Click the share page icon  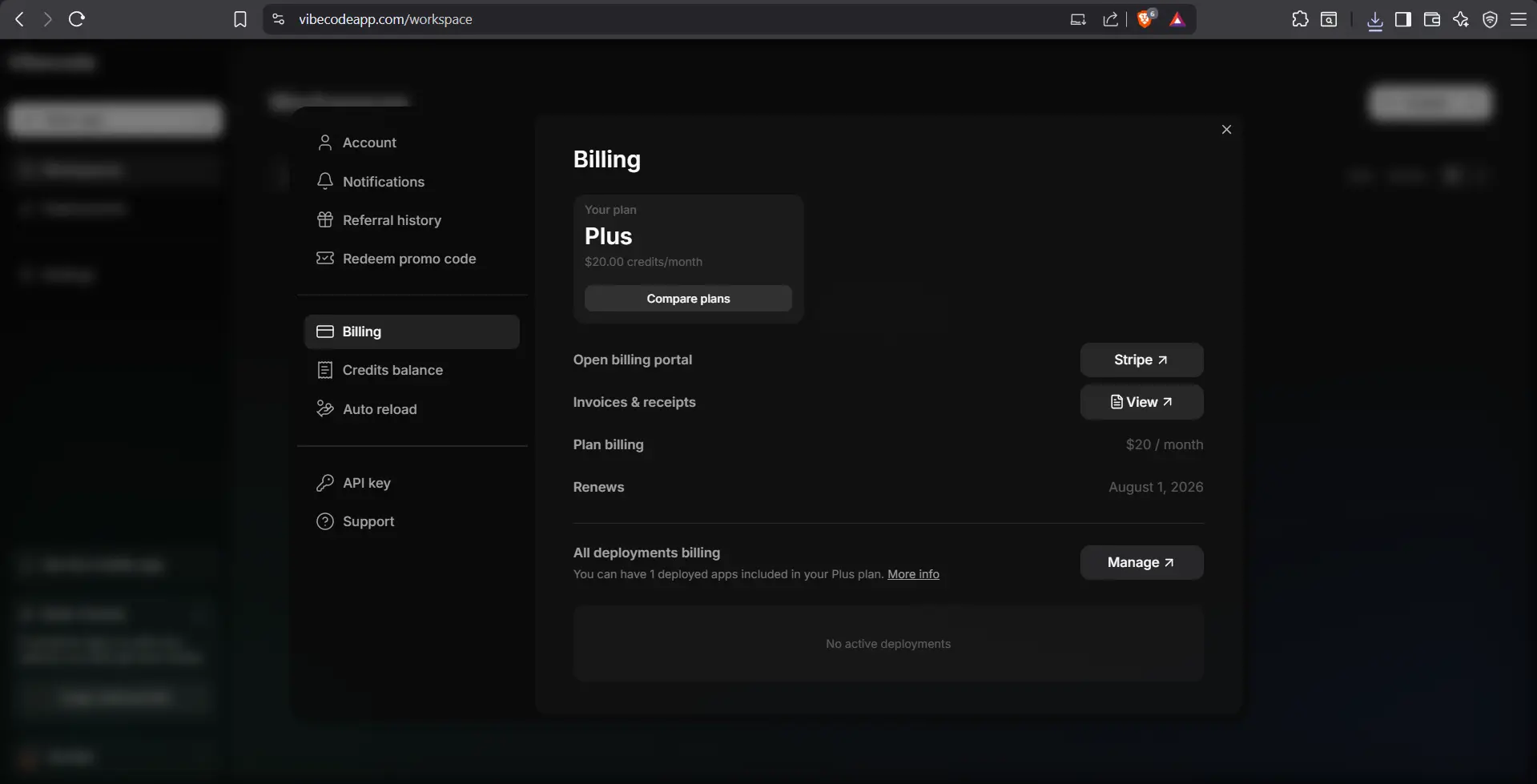(x=1110, y=19)
